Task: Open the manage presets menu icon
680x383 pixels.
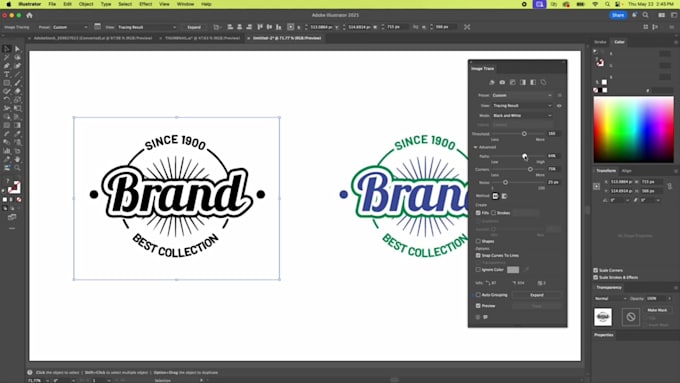Action: [x=559, y=95]
